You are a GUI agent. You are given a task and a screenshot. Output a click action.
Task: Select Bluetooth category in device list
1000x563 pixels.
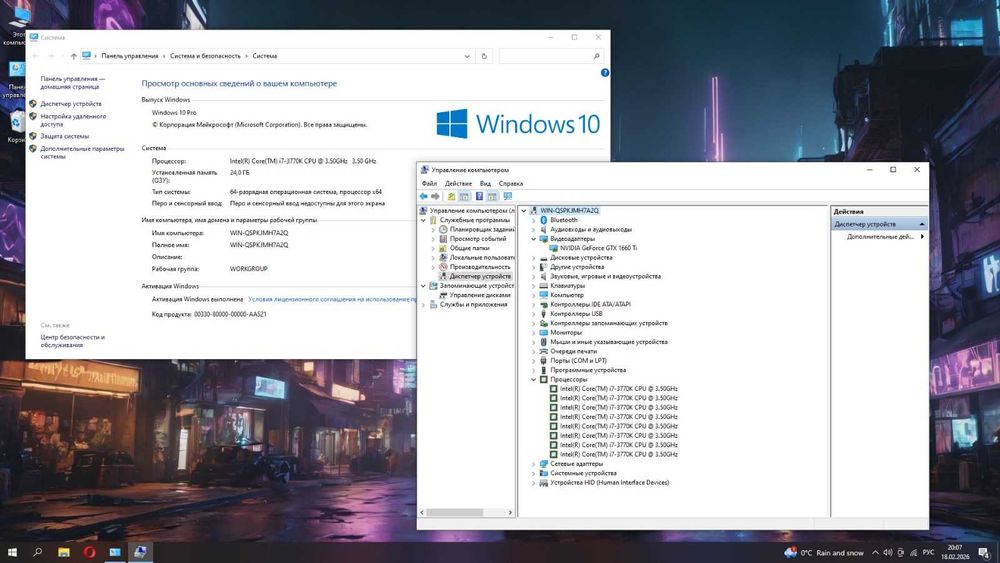tap(564, 220)
